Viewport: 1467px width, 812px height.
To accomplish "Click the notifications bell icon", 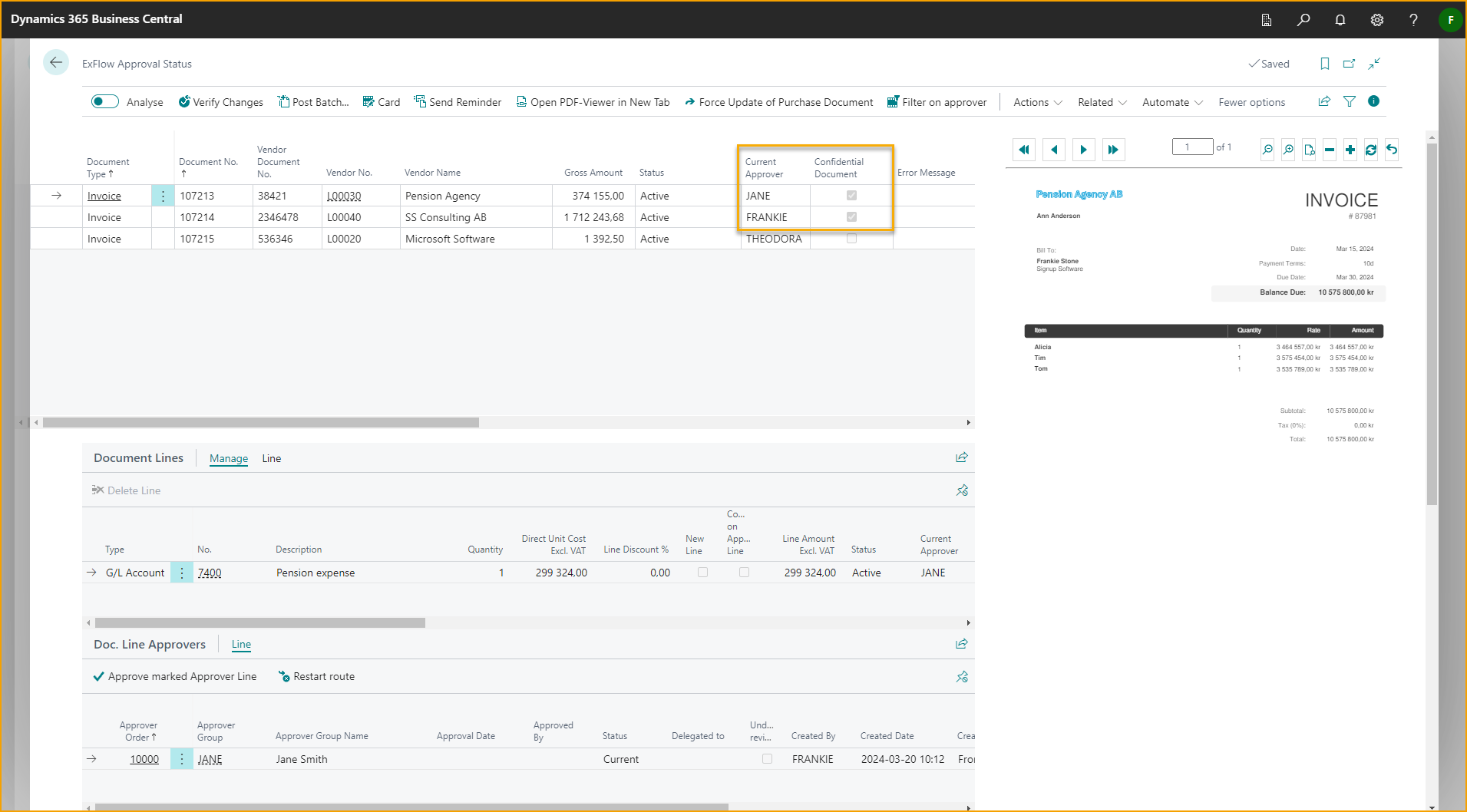I will (x=1340, y=19).
